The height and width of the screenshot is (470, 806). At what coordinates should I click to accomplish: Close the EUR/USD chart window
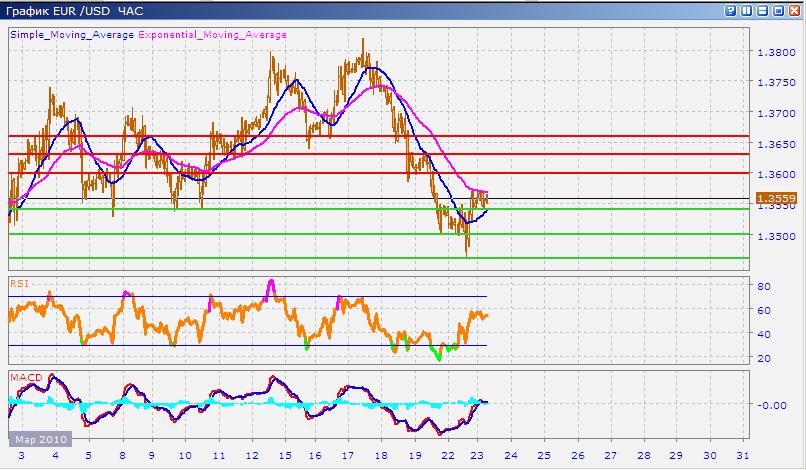pyautogui.click(x=794, y=11)
